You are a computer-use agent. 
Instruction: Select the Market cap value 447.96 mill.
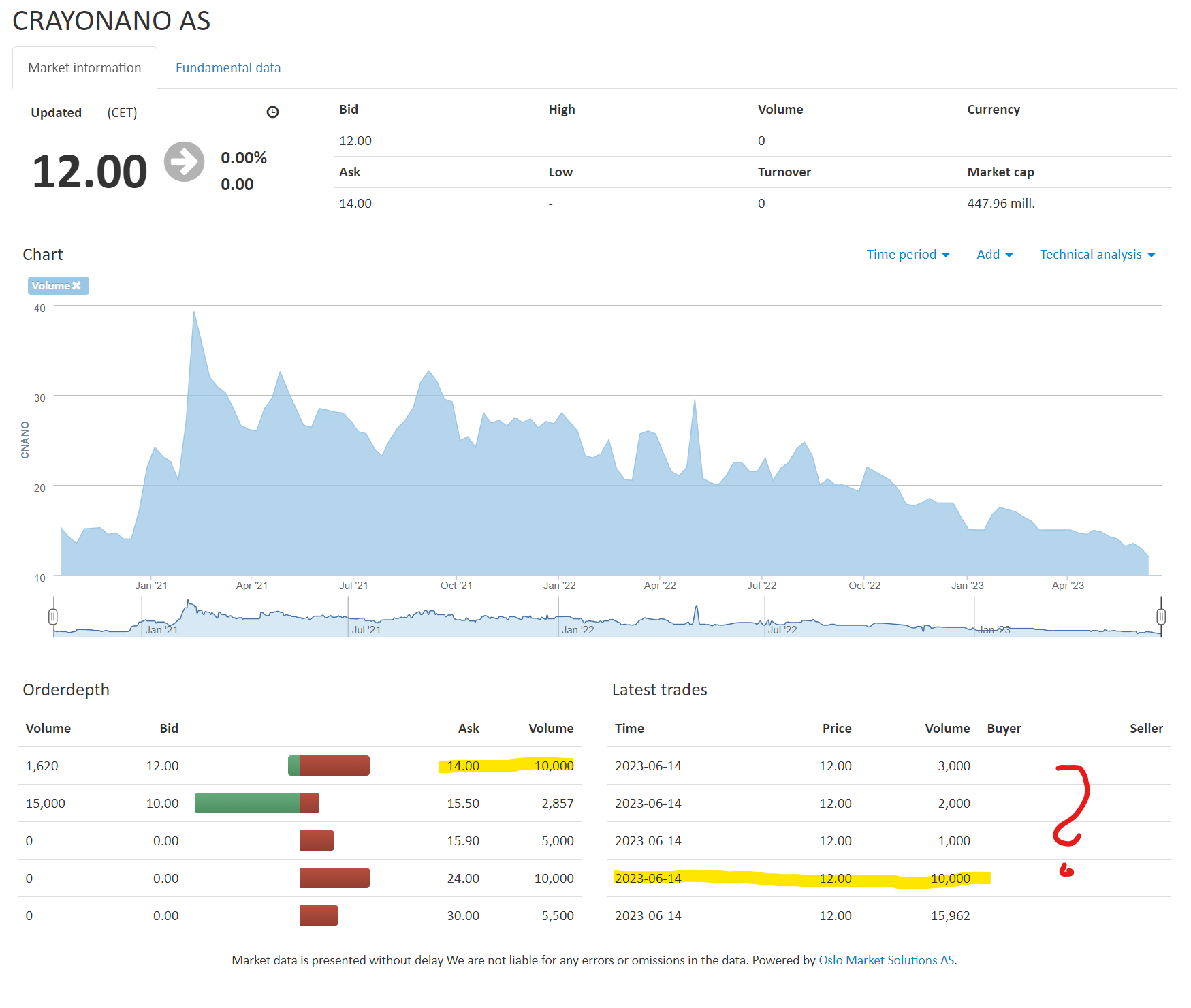[x=1000, y=203]
